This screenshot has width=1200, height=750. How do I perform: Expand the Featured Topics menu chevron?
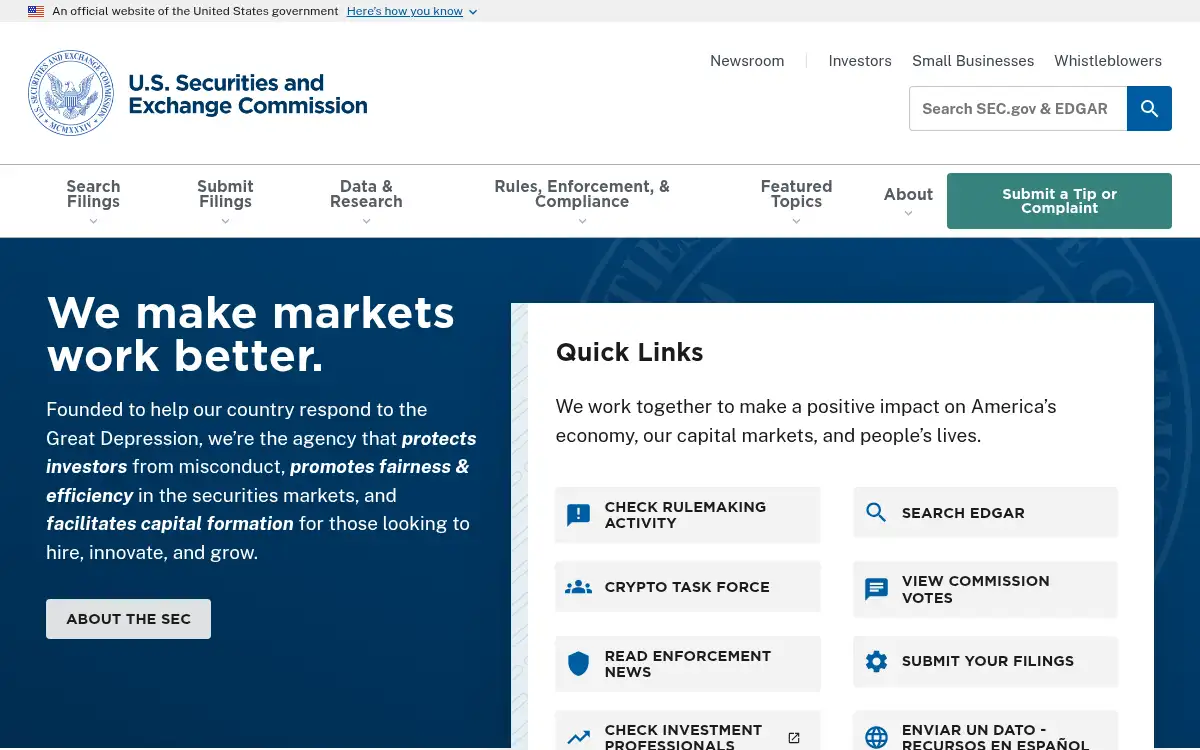pyautogui.click(x=796, y=221)
